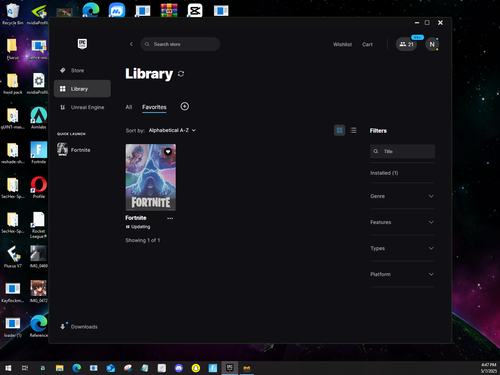Open the Reference Edge shortcut on desktop
The width and height of the screenshot is (500, 375).
point(39,326)
